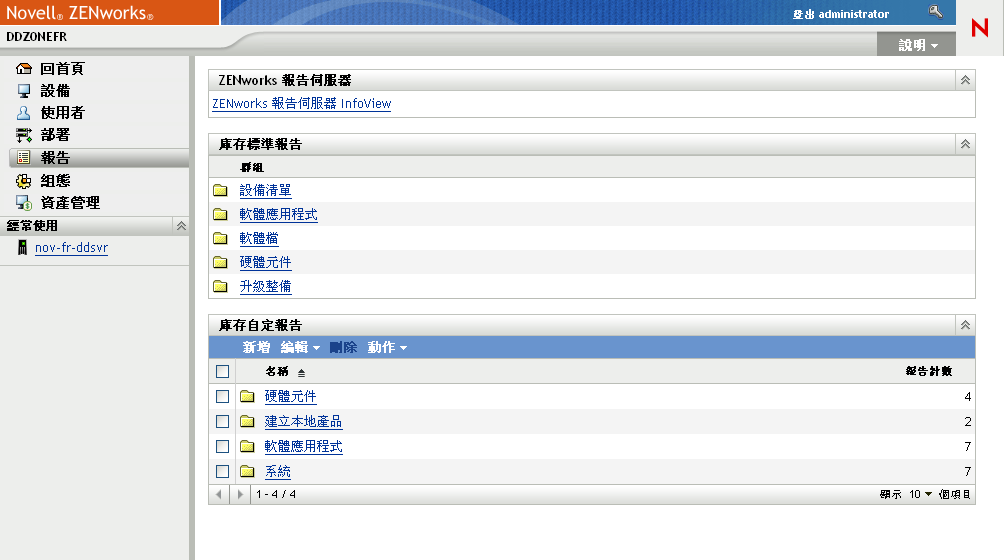Click folder icon next to 設備清單
Viewport: 1004px width, 560px height.
[220, 190]
